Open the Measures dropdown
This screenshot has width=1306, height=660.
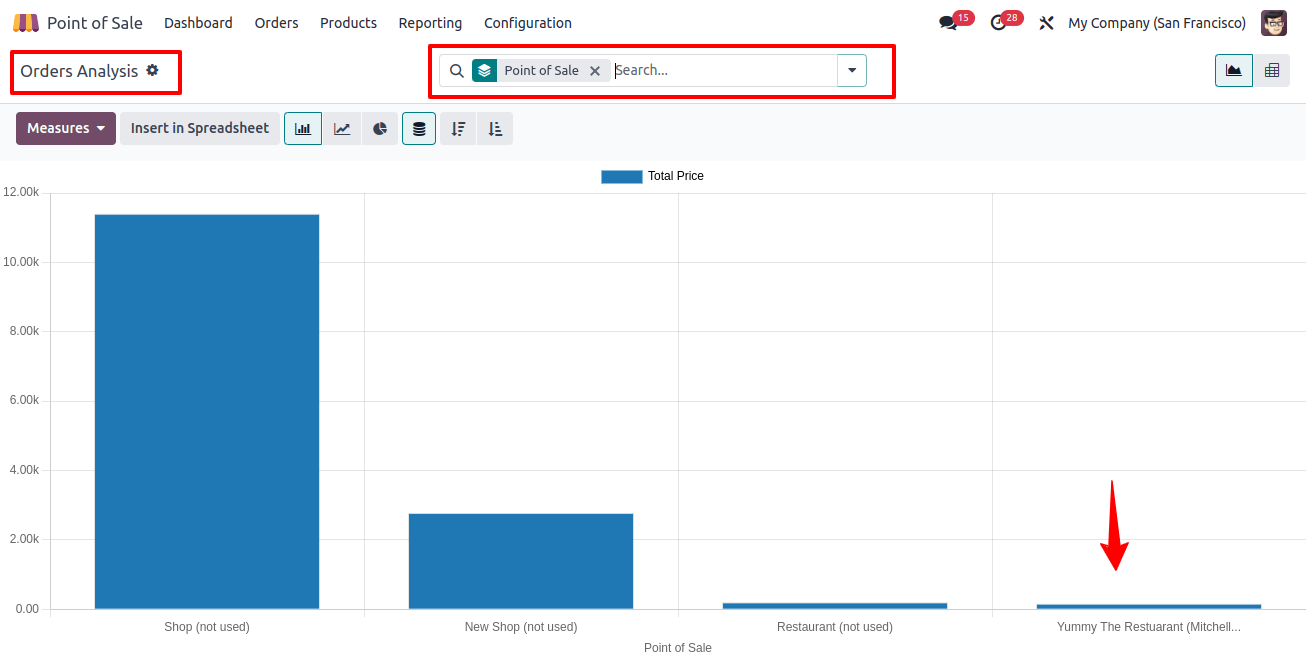click(x=66, y=128)
